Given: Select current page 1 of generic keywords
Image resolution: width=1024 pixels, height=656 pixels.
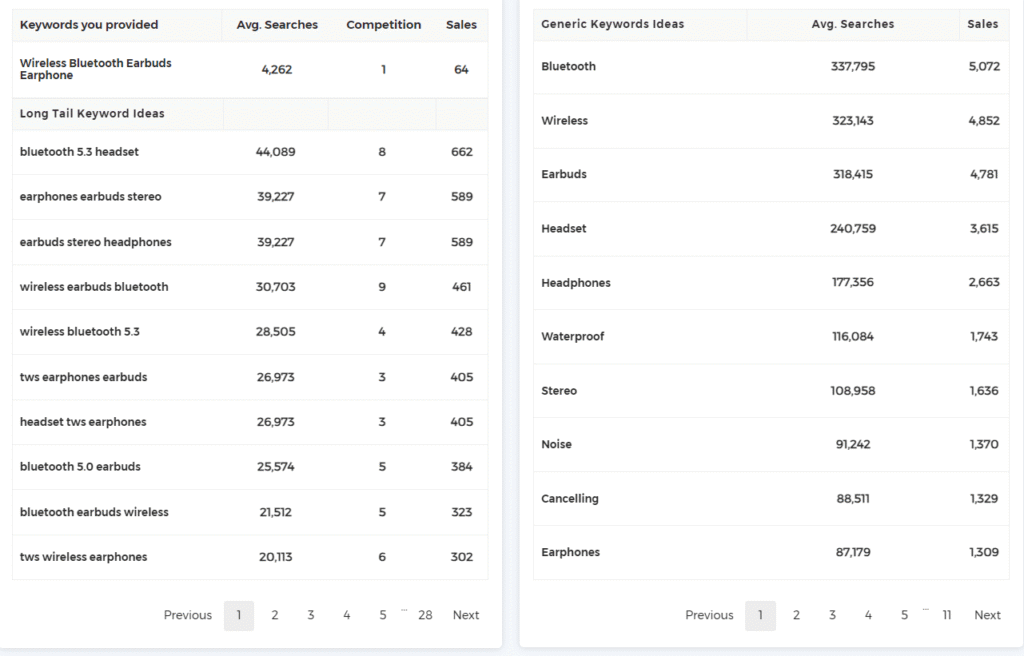Looking at the screenshot, I should click(x=760, y=615).
